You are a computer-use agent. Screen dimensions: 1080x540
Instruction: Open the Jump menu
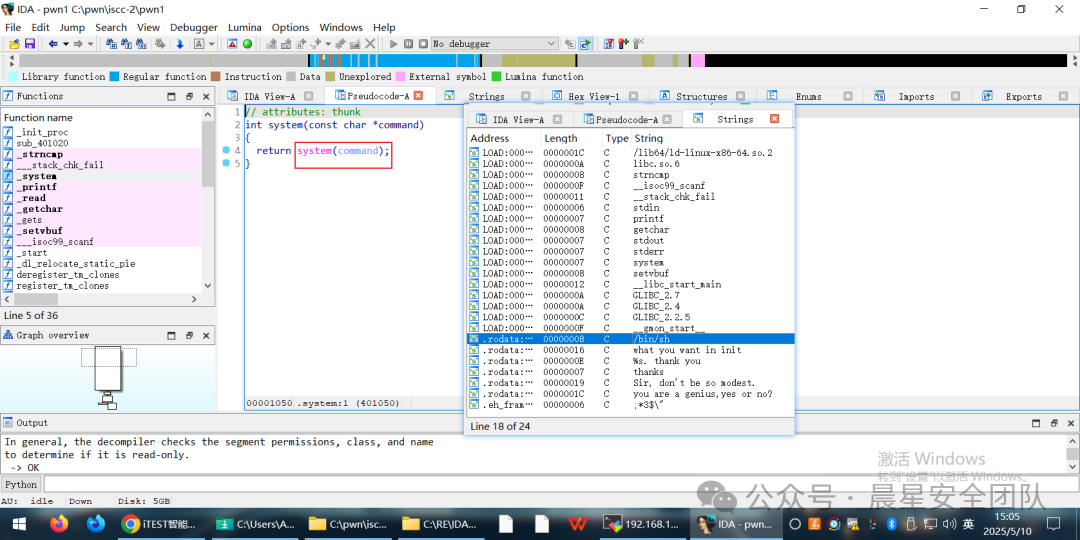pyautogui.click(x=72, y=28)
